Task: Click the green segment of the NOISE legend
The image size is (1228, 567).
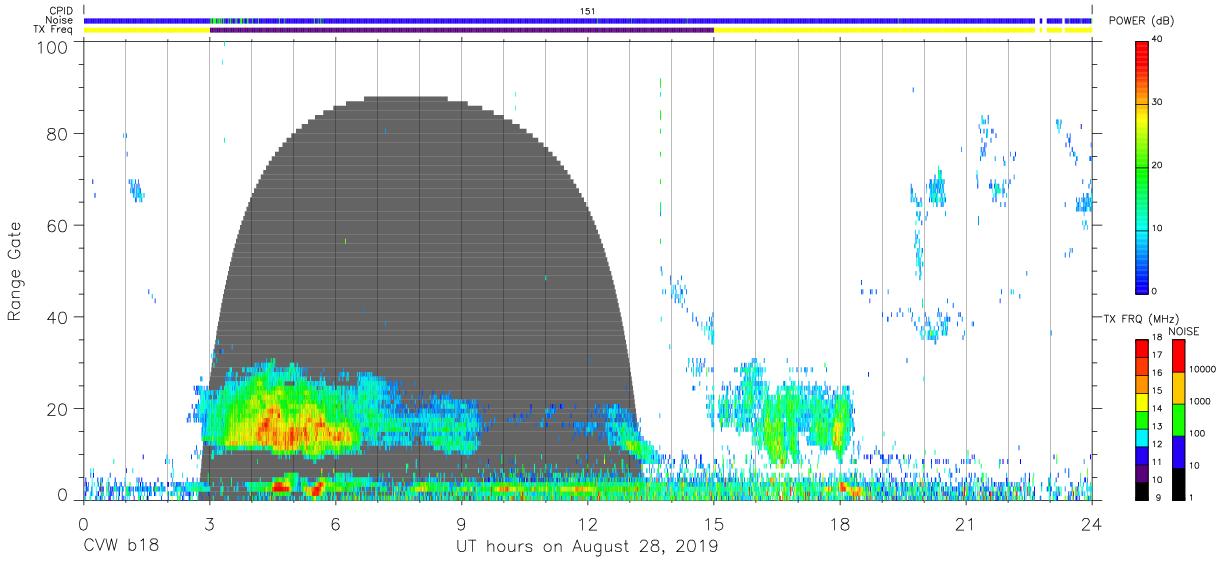Action: coord(1179,419)
